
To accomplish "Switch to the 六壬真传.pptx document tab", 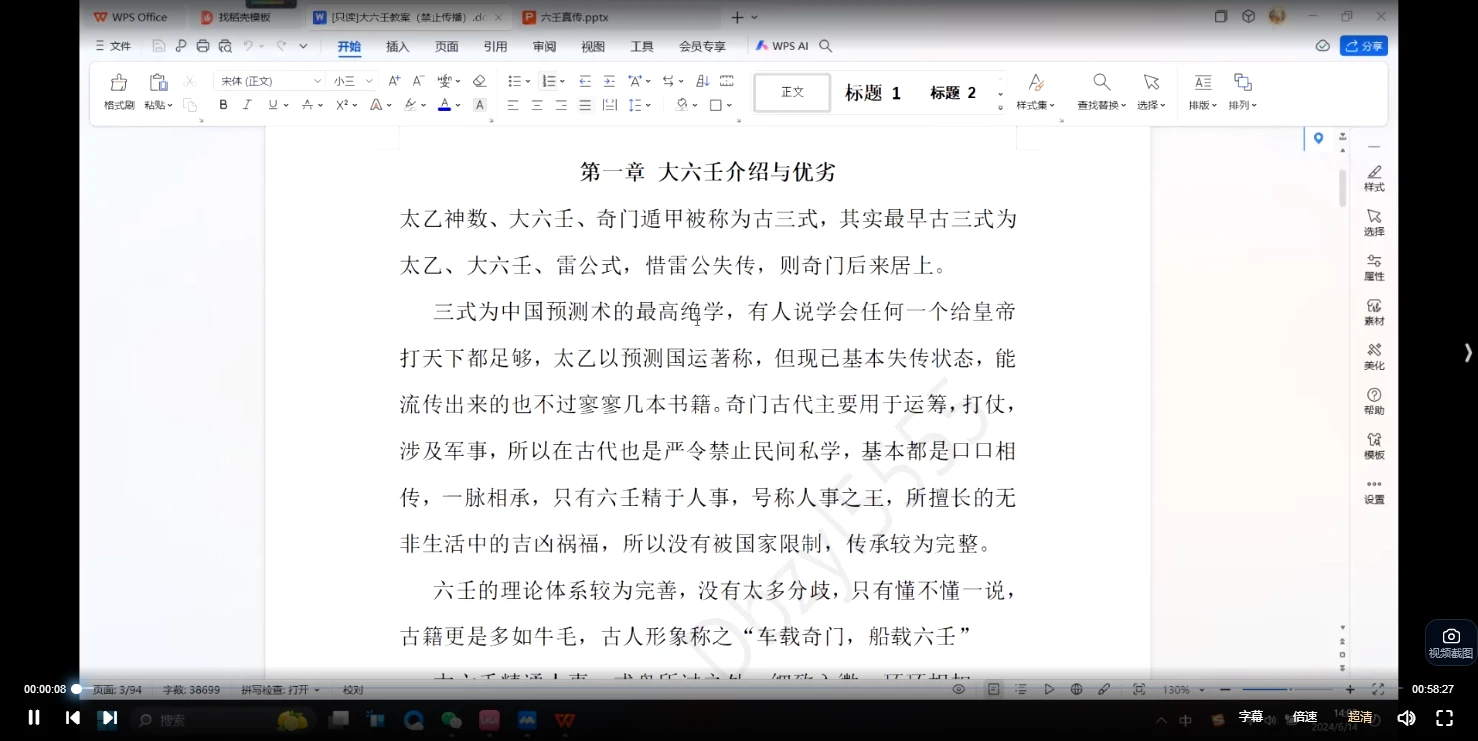I will pyautogui.click(x=576, y=17).
